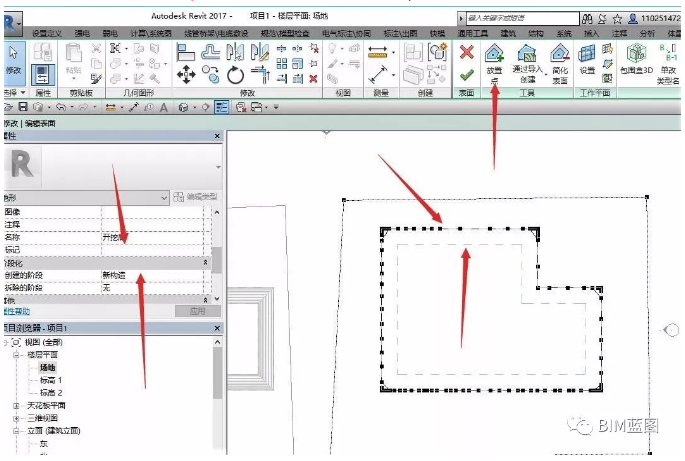685x461 pixels.
Task: Click the red Delete icon in Modify panel
Action: coord(313,79)
